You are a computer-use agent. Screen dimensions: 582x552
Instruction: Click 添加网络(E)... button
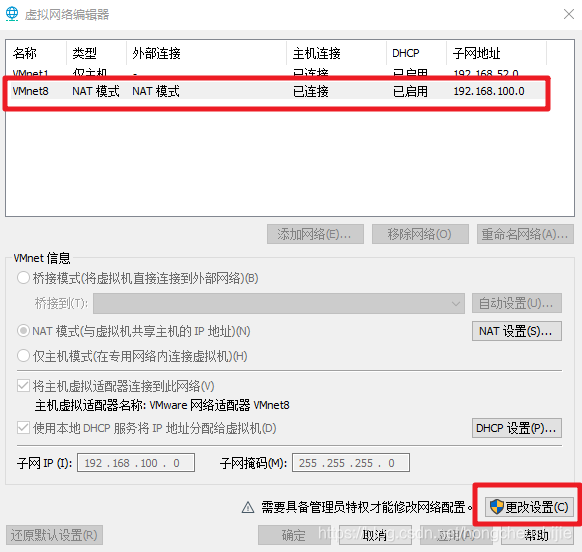click(315, 234)
